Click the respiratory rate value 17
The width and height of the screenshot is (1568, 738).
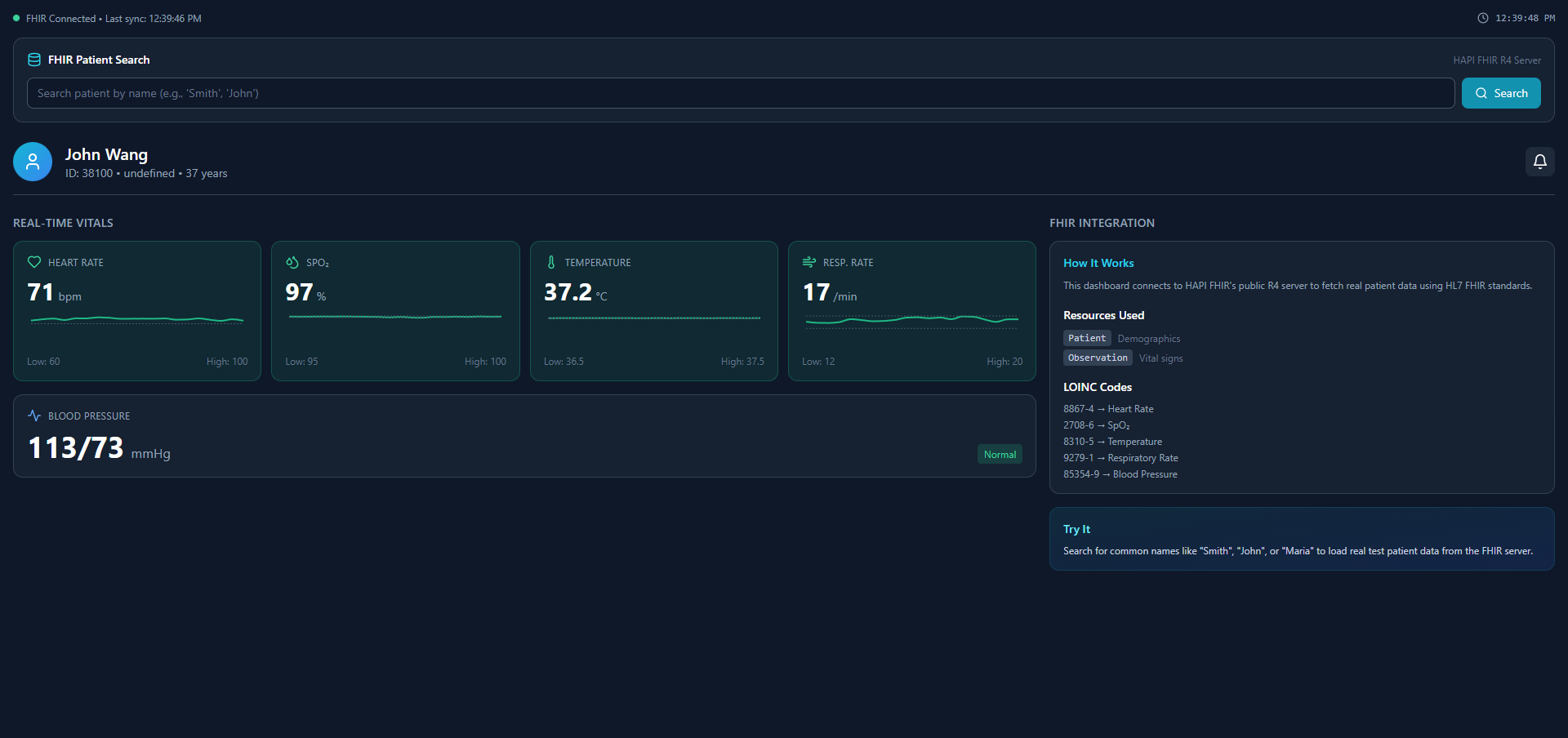[816, 292]
